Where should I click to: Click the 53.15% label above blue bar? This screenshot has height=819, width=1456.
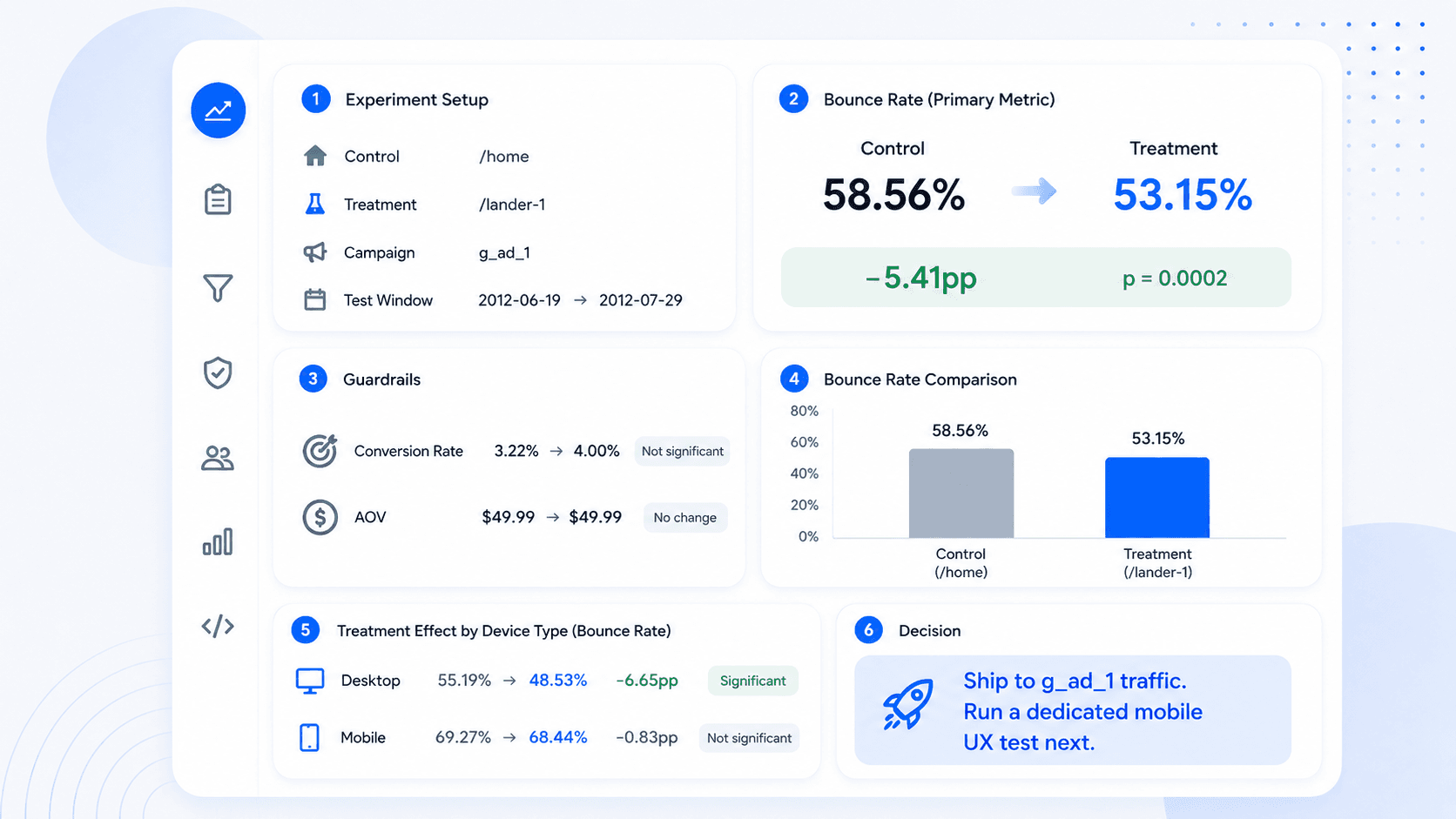coord(1157,439)
